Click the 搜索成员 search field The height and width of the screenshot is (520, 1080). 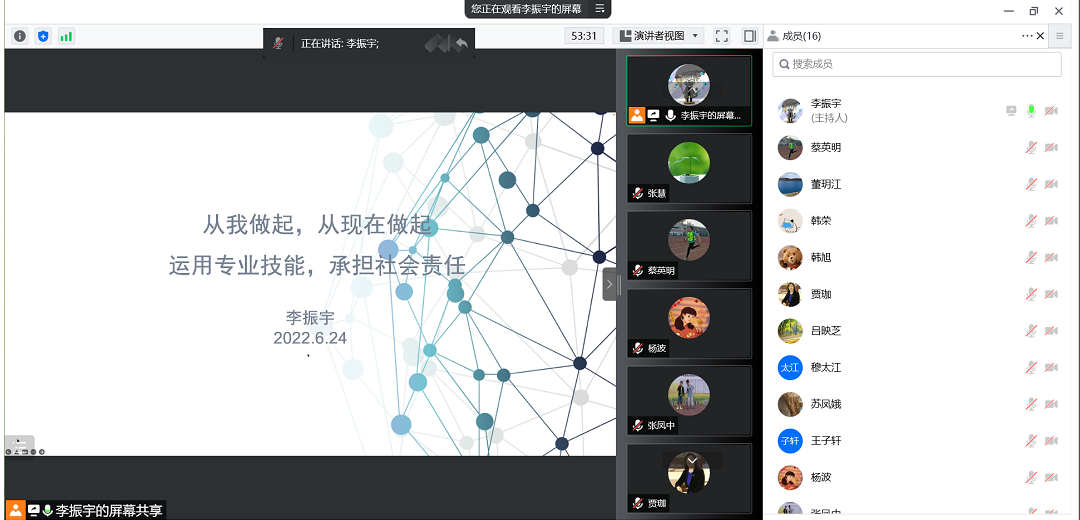tap(917, 64)
